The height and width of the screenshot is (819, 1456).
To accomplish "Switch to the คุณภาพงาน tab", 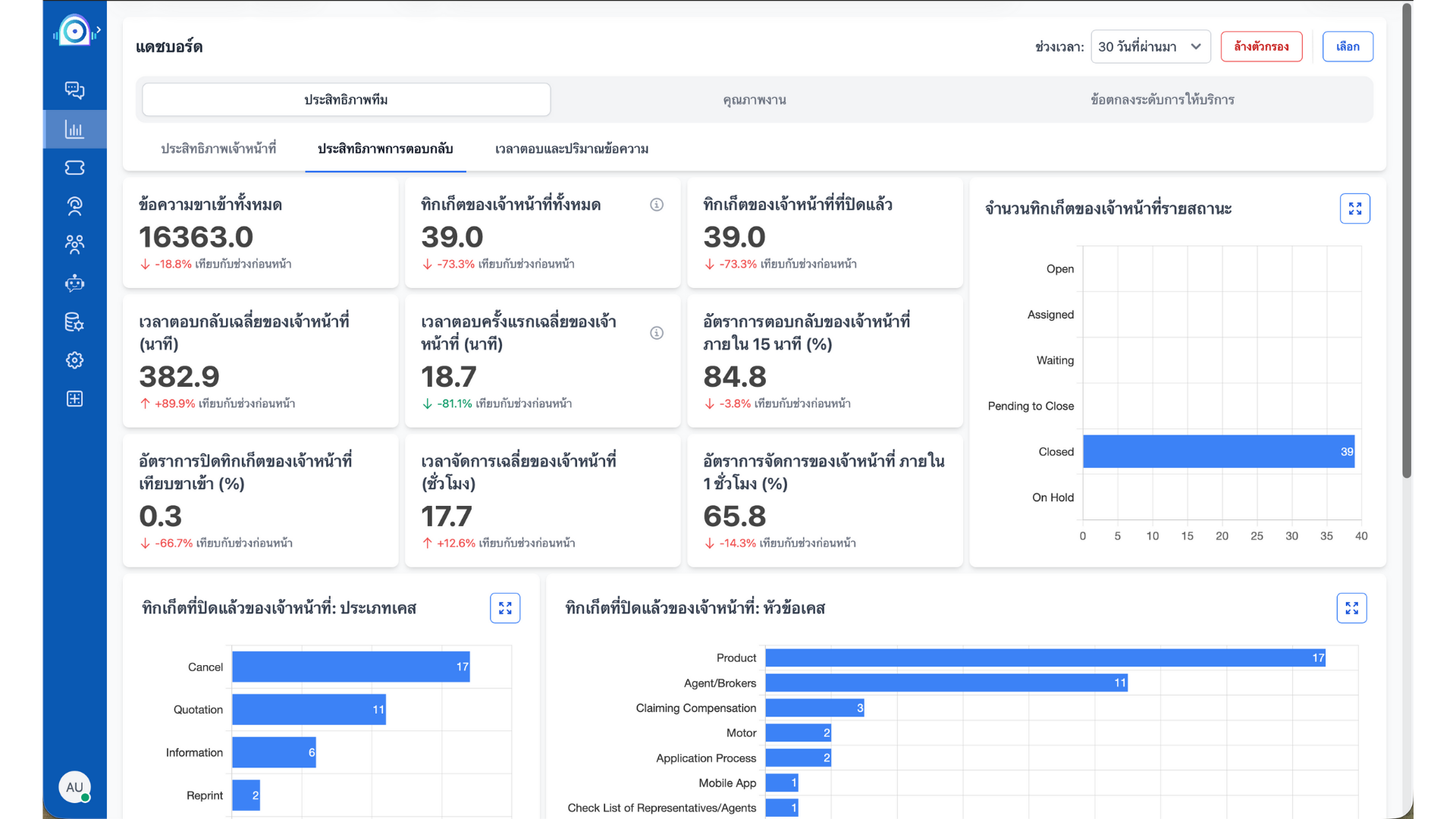I will click(754, 100).
